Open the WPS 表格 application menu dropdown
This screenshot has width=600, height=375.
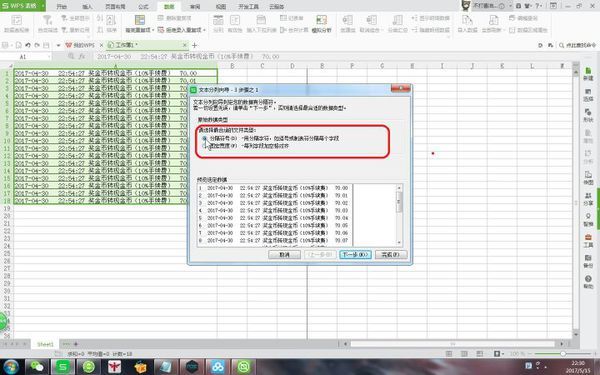[42, 6]
